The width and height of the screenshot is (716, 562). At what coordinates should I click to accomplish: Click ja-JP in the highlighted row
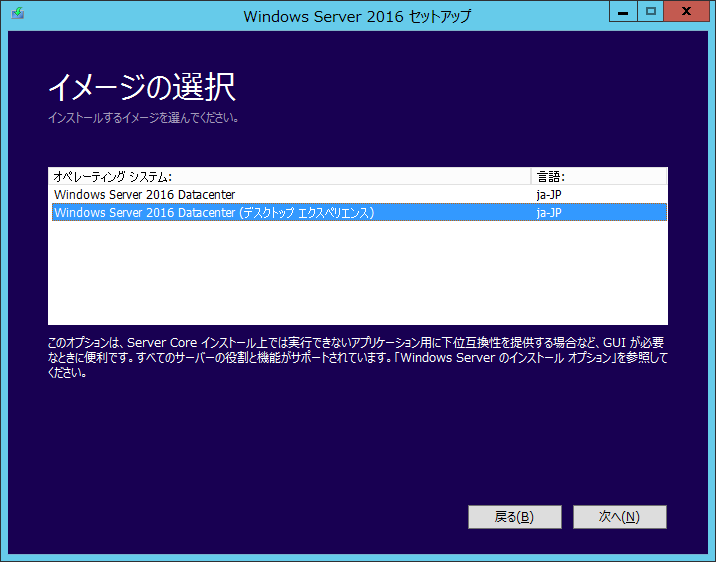(549, 213)
